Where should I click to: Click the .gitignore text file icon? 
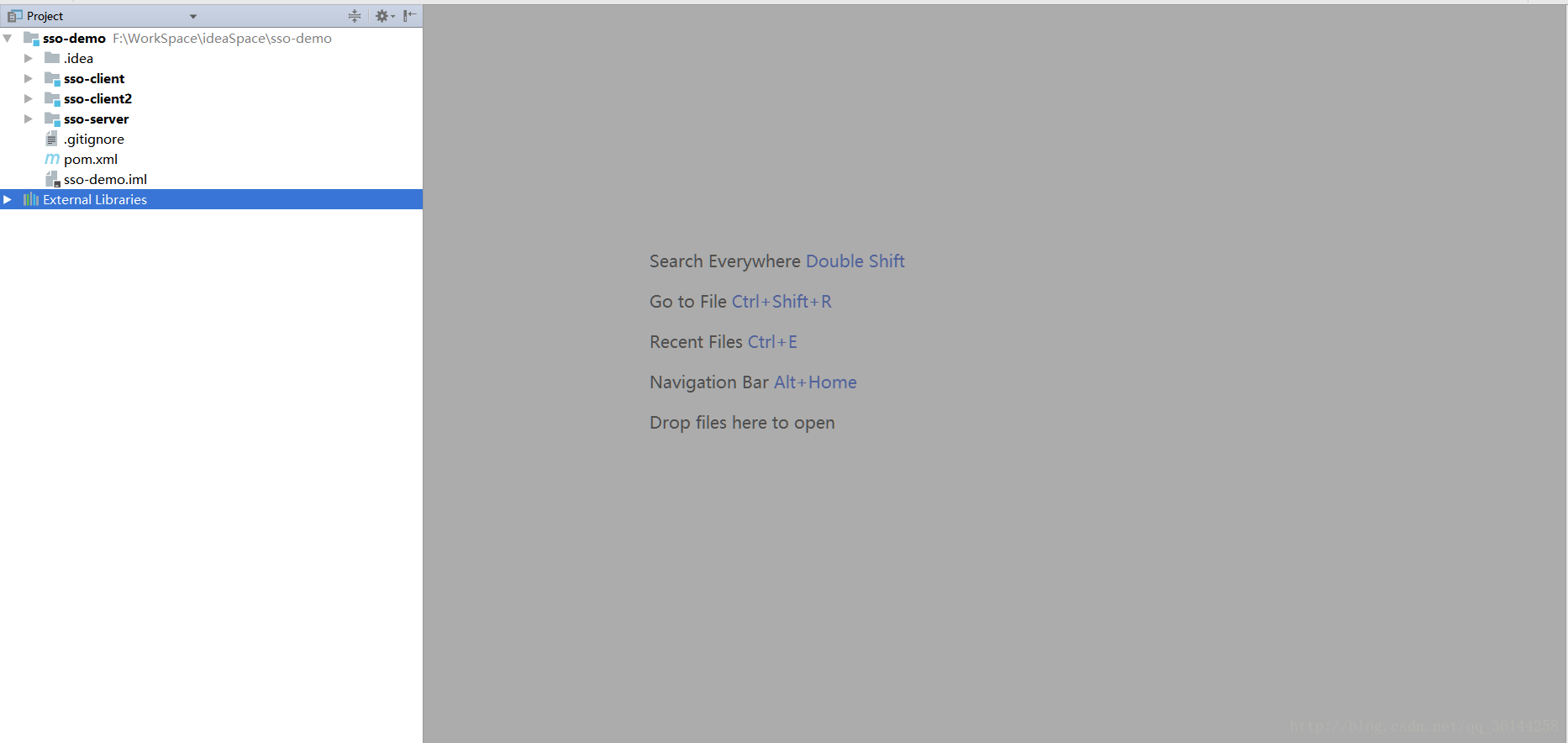pyautogui.click(x=52, y=139)
